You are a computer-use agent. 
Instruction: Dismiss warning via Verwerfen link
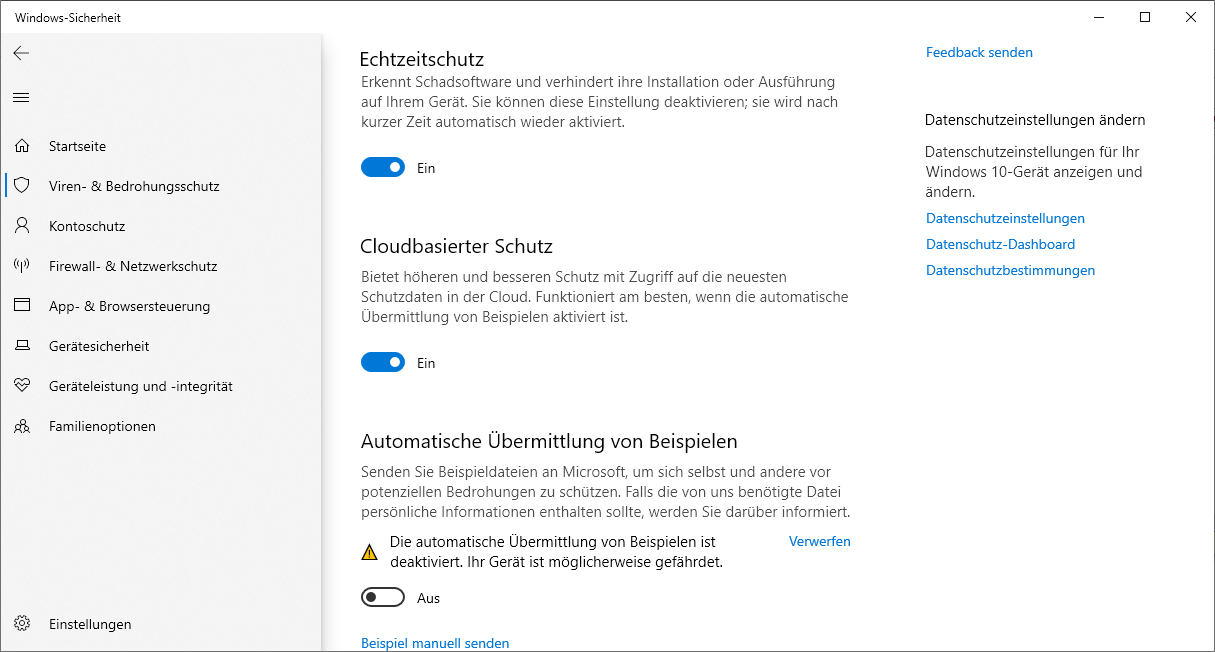click(819, 541)
